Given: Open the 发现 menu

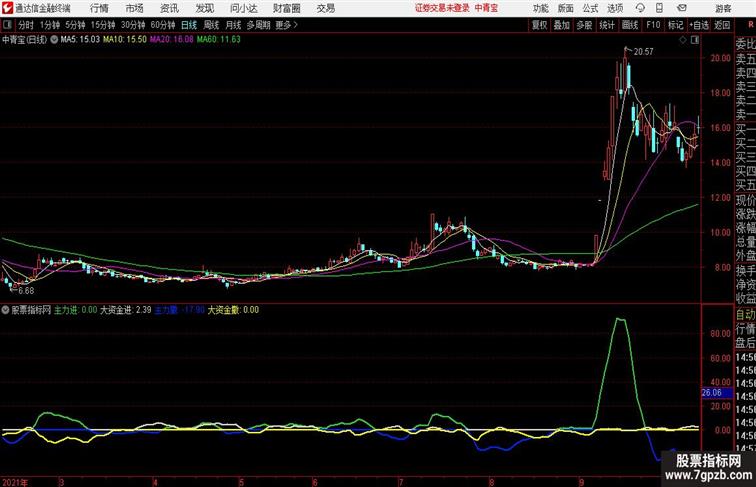Looking at the screenshot, I should point(204,8).
